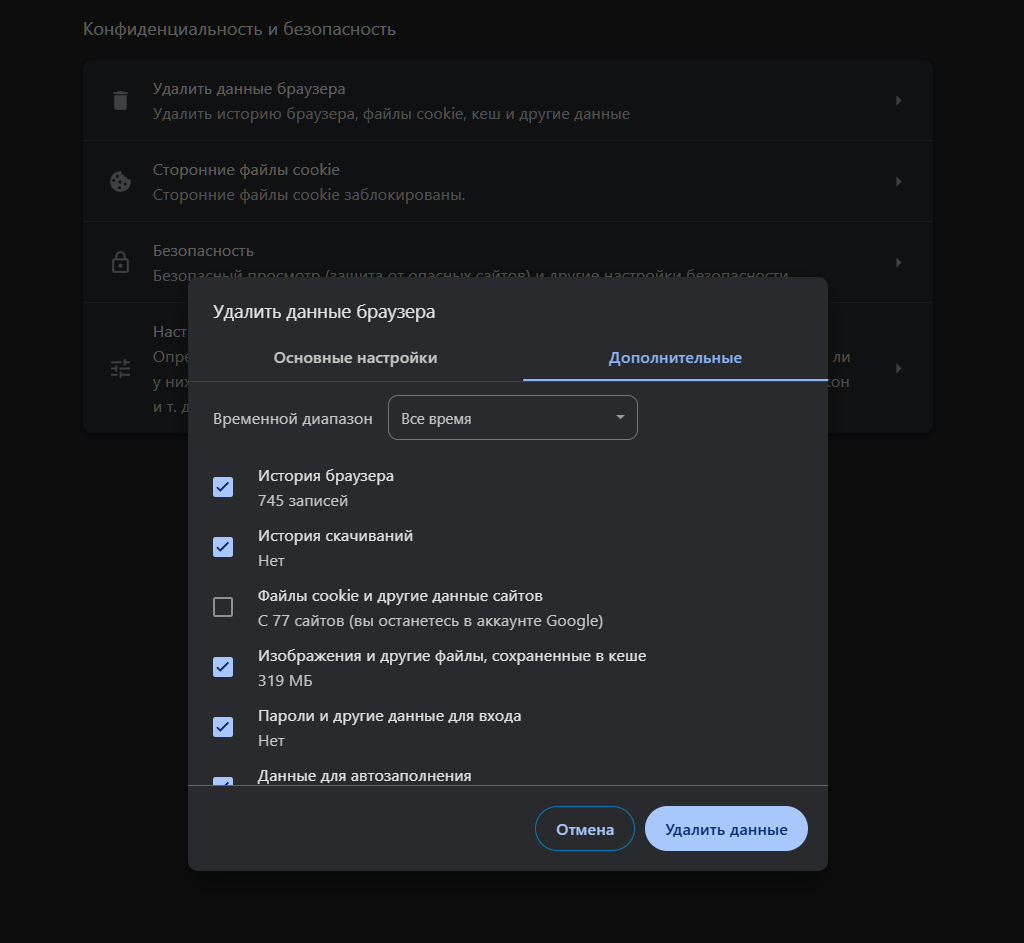This screenshot has width=1024, height=943.
Task: Open the Временной диапазон dropdown
Action: coord(512,418)
